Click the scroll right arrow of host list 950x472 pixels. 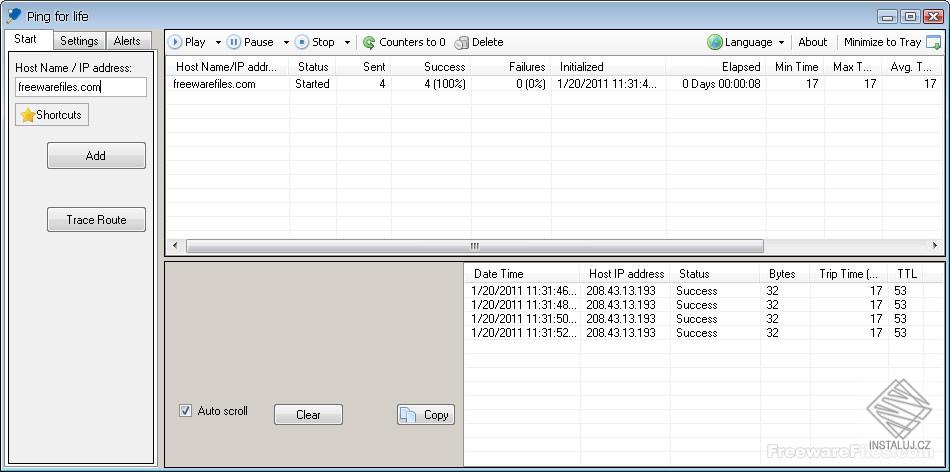[935, 246]
